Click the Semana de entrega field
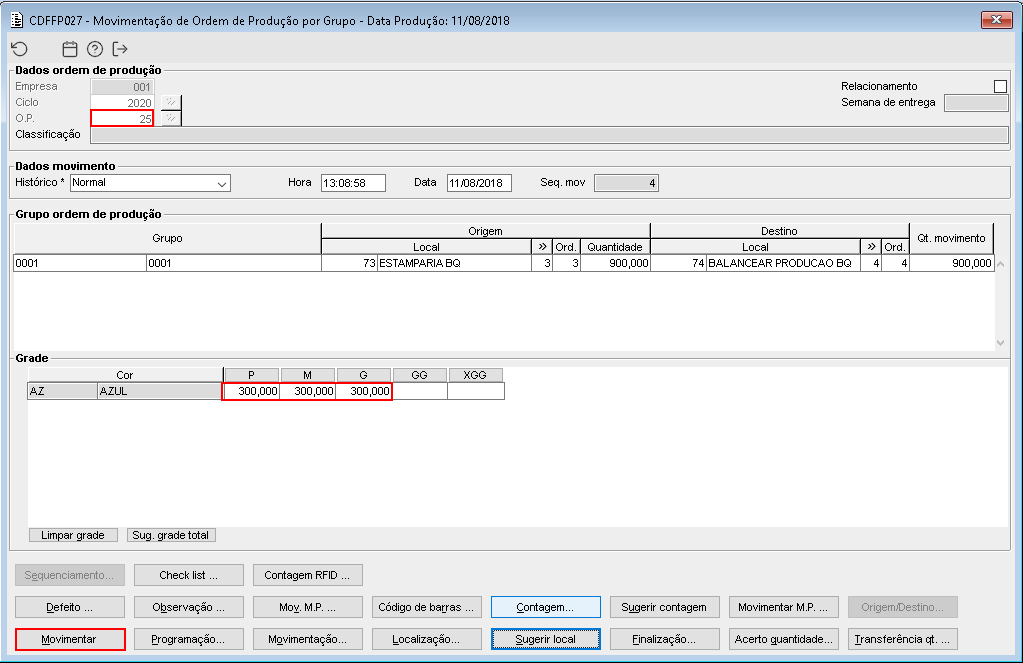The height and width of the screenshot is (663, 1023). (x=976, y=102)
